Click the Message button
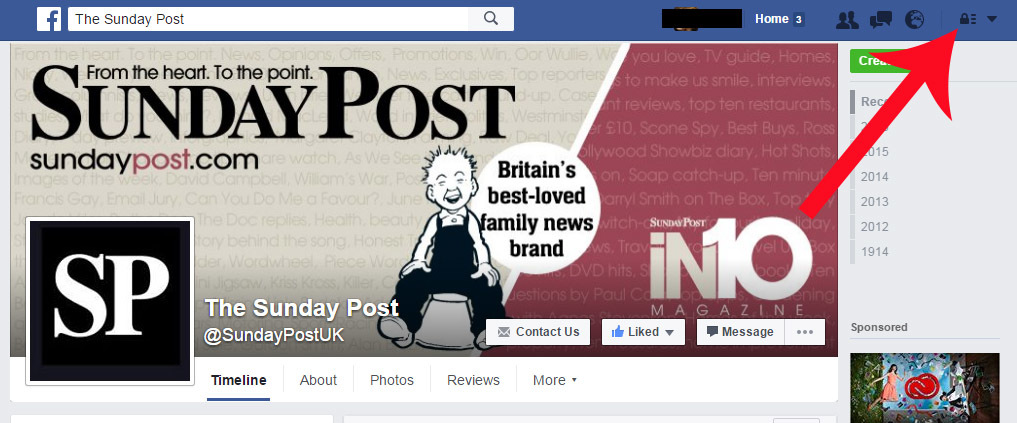 [x=741, y=332]
